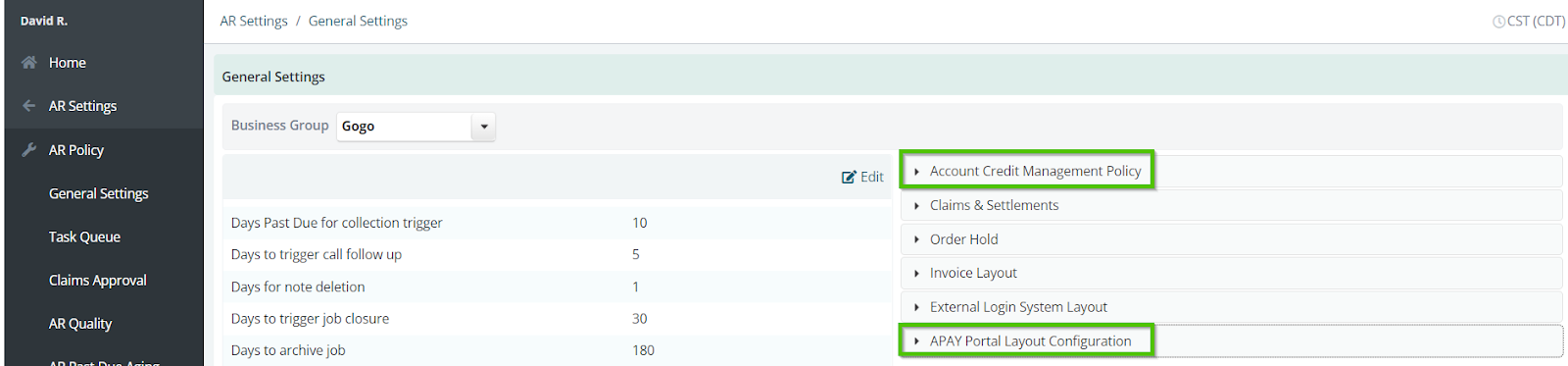This screenshot has width=1568, height=366.
Task: Click the AR Settings back arrow icon
Action: pos(29,106)
